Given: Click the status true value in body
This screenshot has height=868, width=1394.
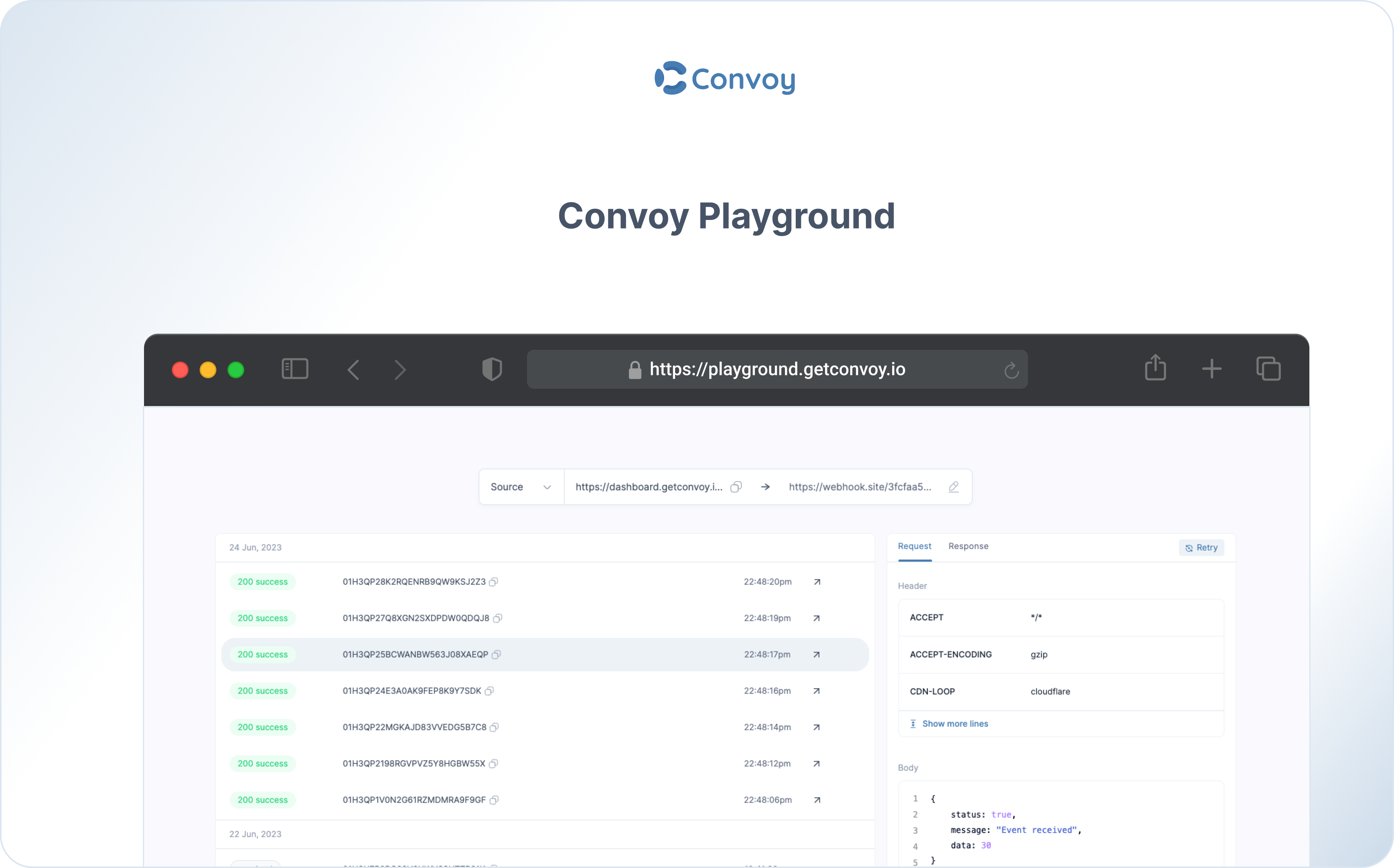Looking at the screenshot, I should click(1001, 815).
